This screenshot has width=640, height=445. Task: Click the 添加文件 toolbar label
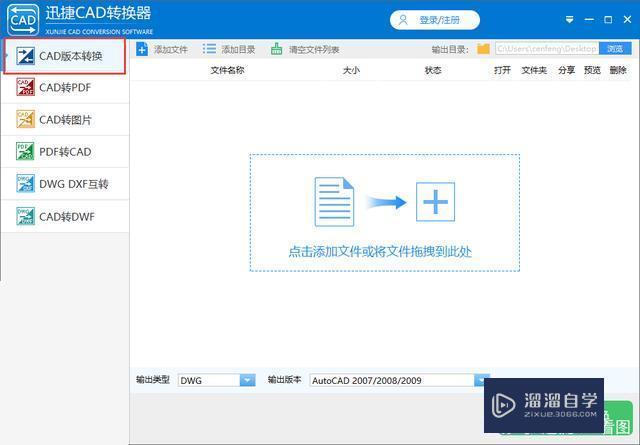tap(171, 50)
